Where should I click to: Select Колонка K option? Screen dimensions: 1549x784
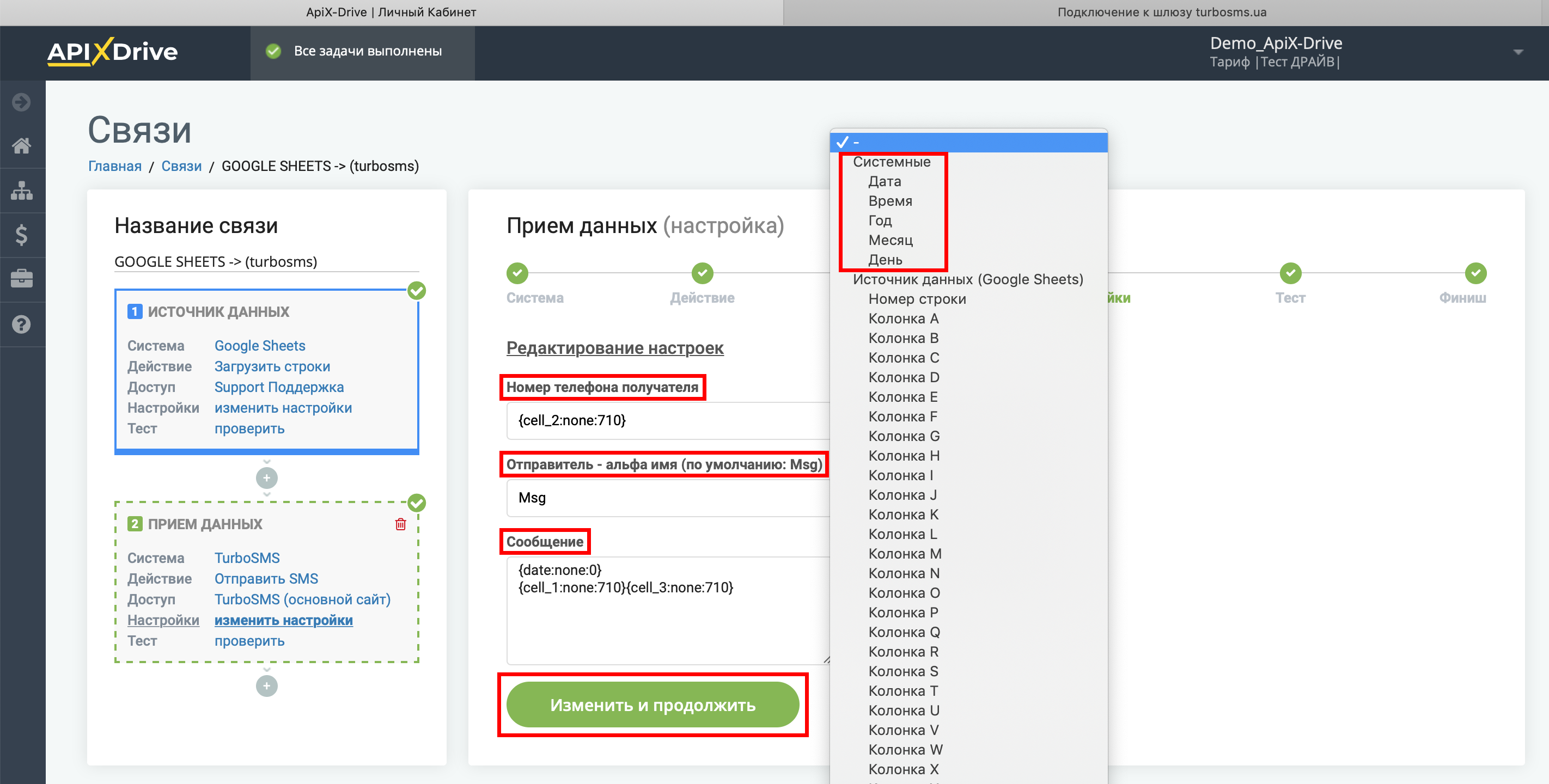(x=968, y=514)
